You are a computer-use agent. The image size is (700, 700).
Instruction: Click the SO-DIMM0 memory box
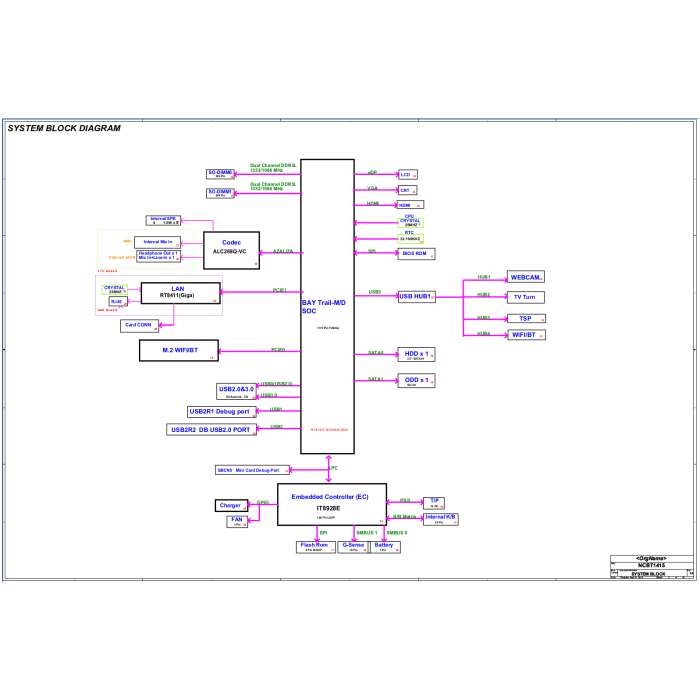(220, 174)
